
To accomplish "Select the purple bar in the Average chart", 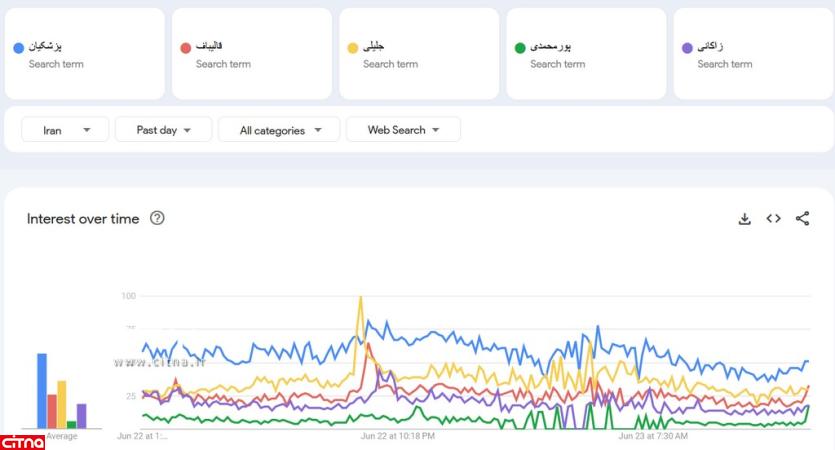I will 82,416.
